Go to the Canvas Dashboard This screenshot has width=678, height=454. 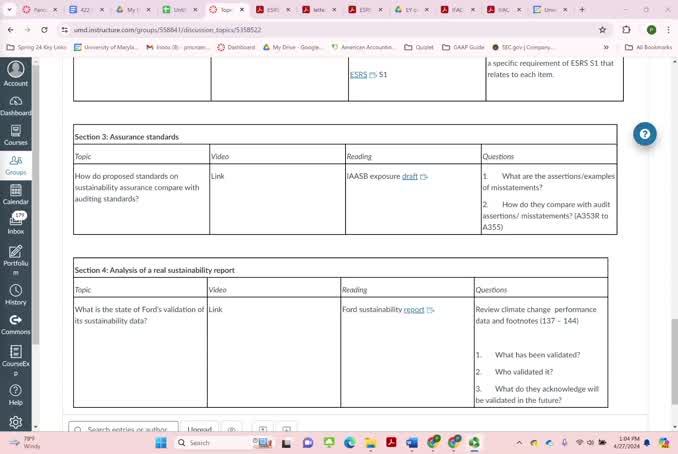point(15,104)
